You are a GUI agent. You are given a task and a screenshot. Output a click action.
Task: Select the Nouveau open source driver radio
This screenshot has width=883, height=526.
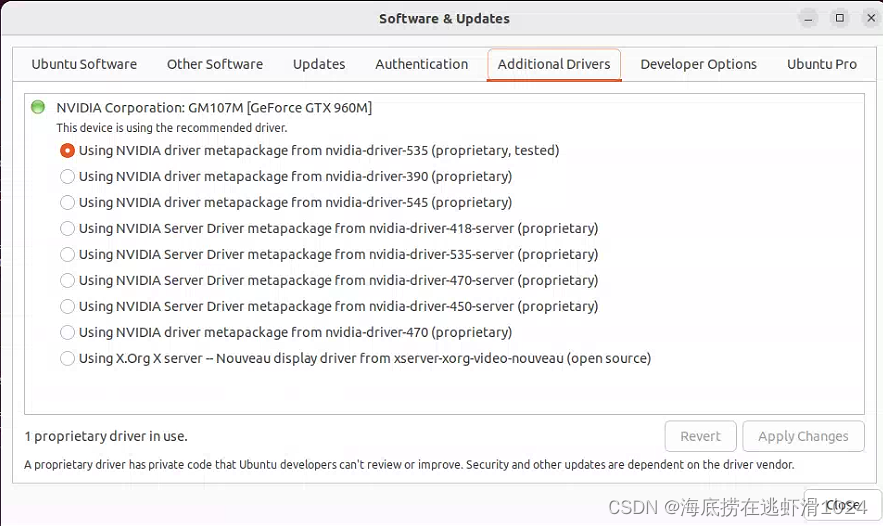[67, 358]
